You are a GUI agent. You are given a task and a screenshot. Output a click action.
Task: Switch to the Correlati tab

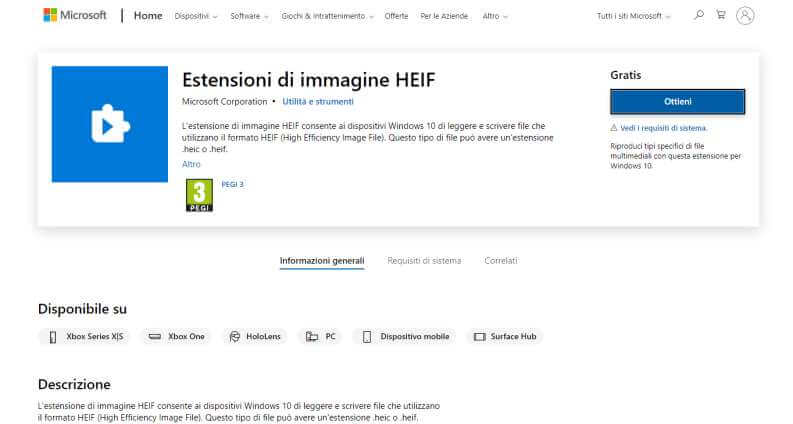(x=500, y=261)
